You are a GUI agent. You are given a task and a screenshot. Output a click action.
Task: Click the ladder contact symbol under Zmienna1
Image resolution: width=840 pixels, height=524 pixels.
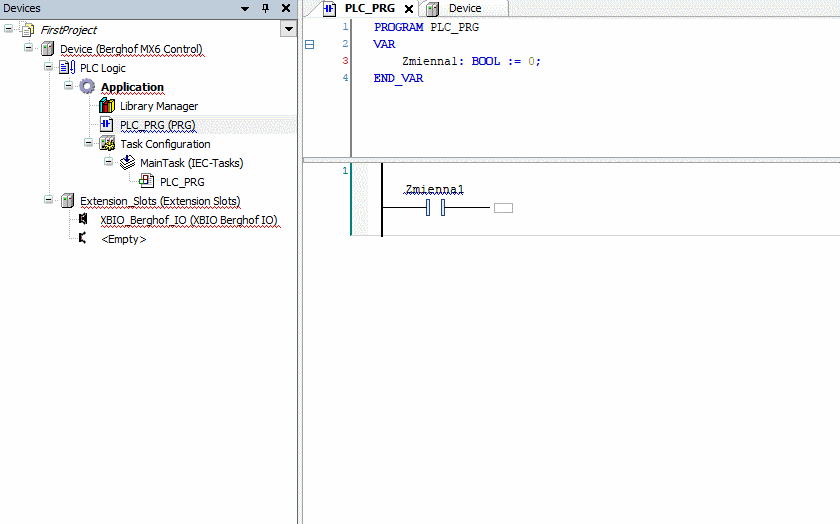coord(435,207)
